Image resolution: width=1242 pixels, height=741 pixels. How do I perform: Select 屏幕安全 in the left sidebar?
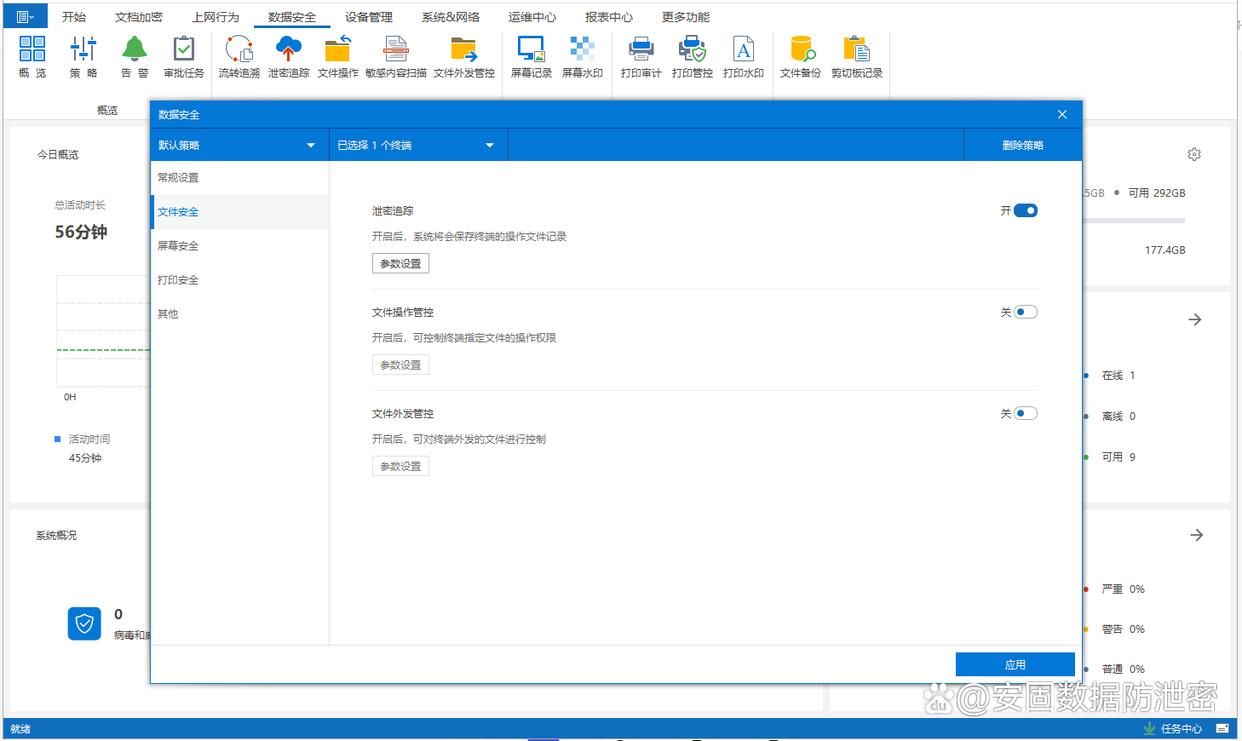tap(178, 246)
